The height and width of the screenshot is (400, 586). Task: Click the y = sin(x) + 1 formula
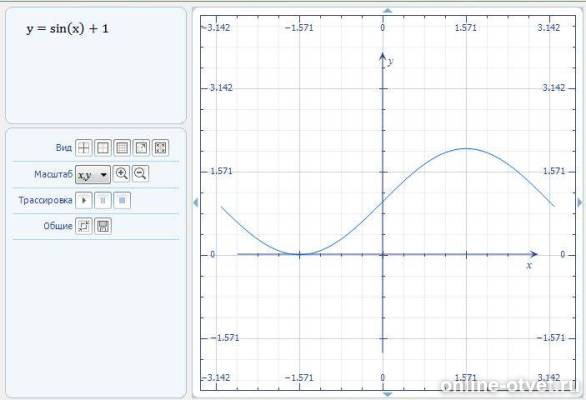point(67,29)
